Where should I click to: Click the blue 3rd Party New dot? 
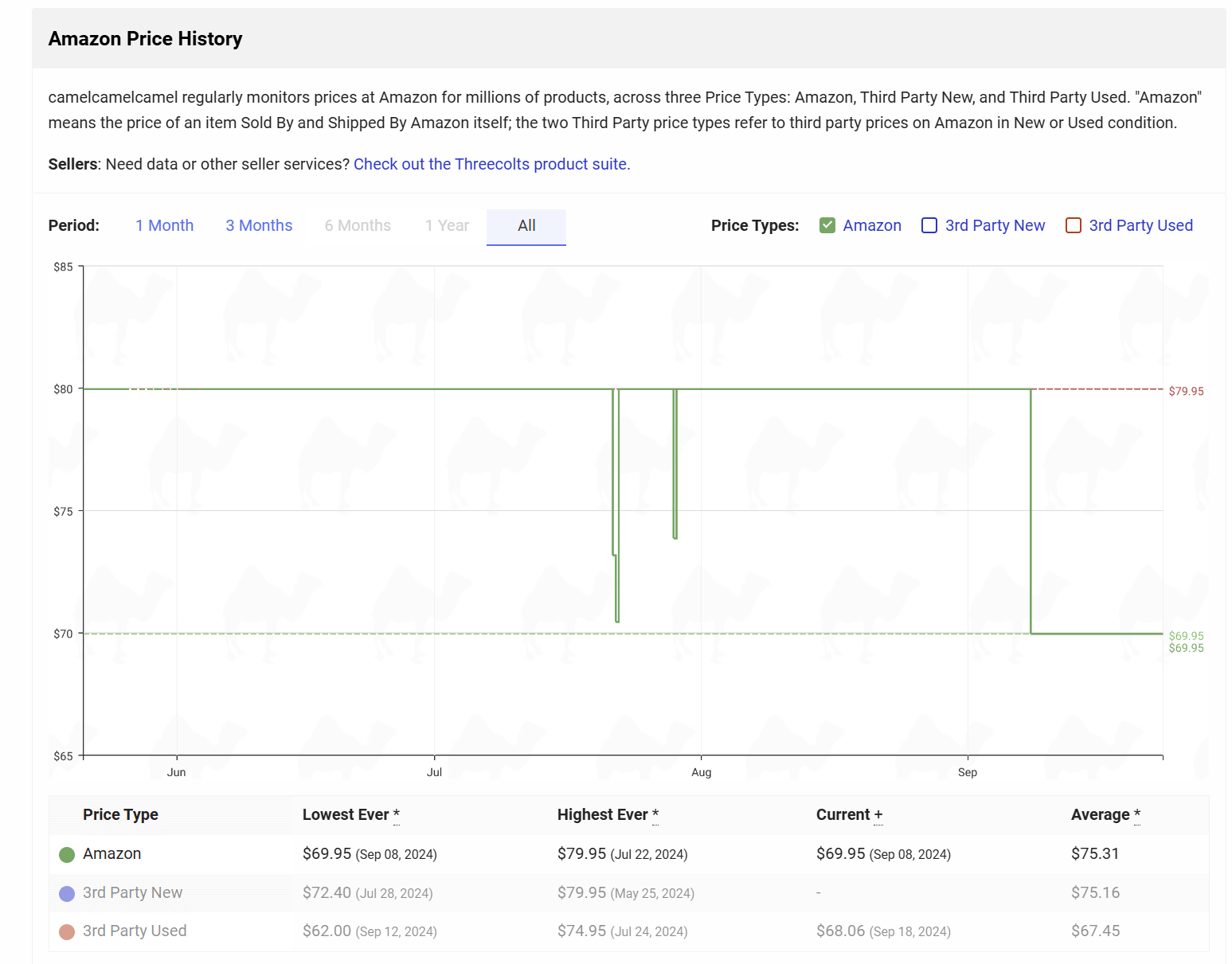(67, 894)
